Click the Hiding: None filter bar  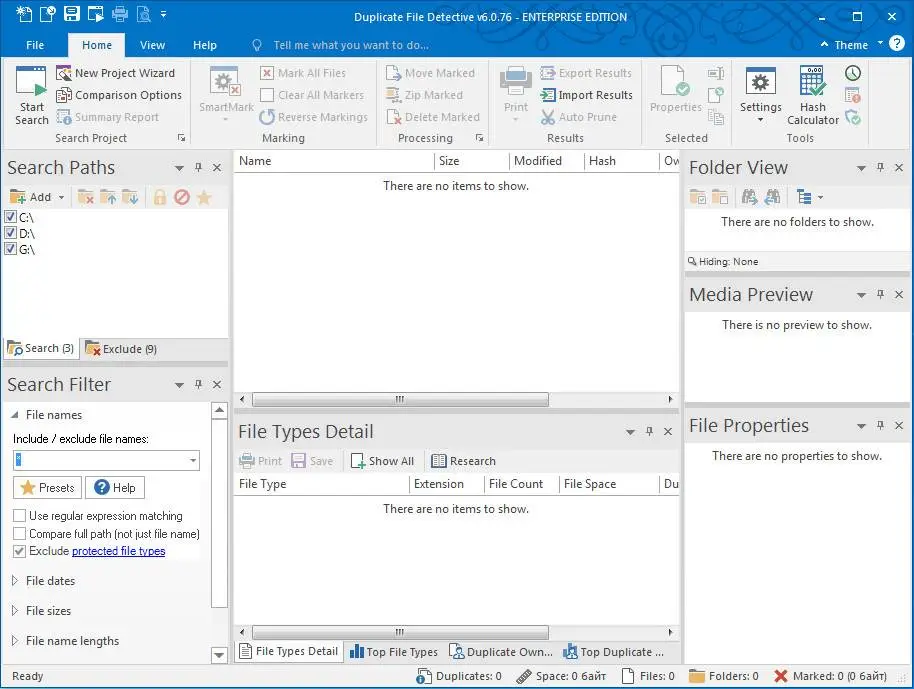797,262
